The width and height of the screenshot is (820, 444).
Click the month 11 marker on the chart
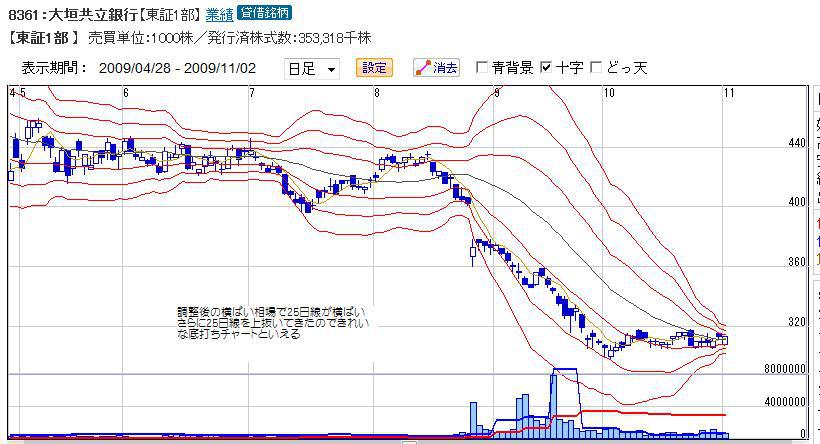tap(729, 93)
